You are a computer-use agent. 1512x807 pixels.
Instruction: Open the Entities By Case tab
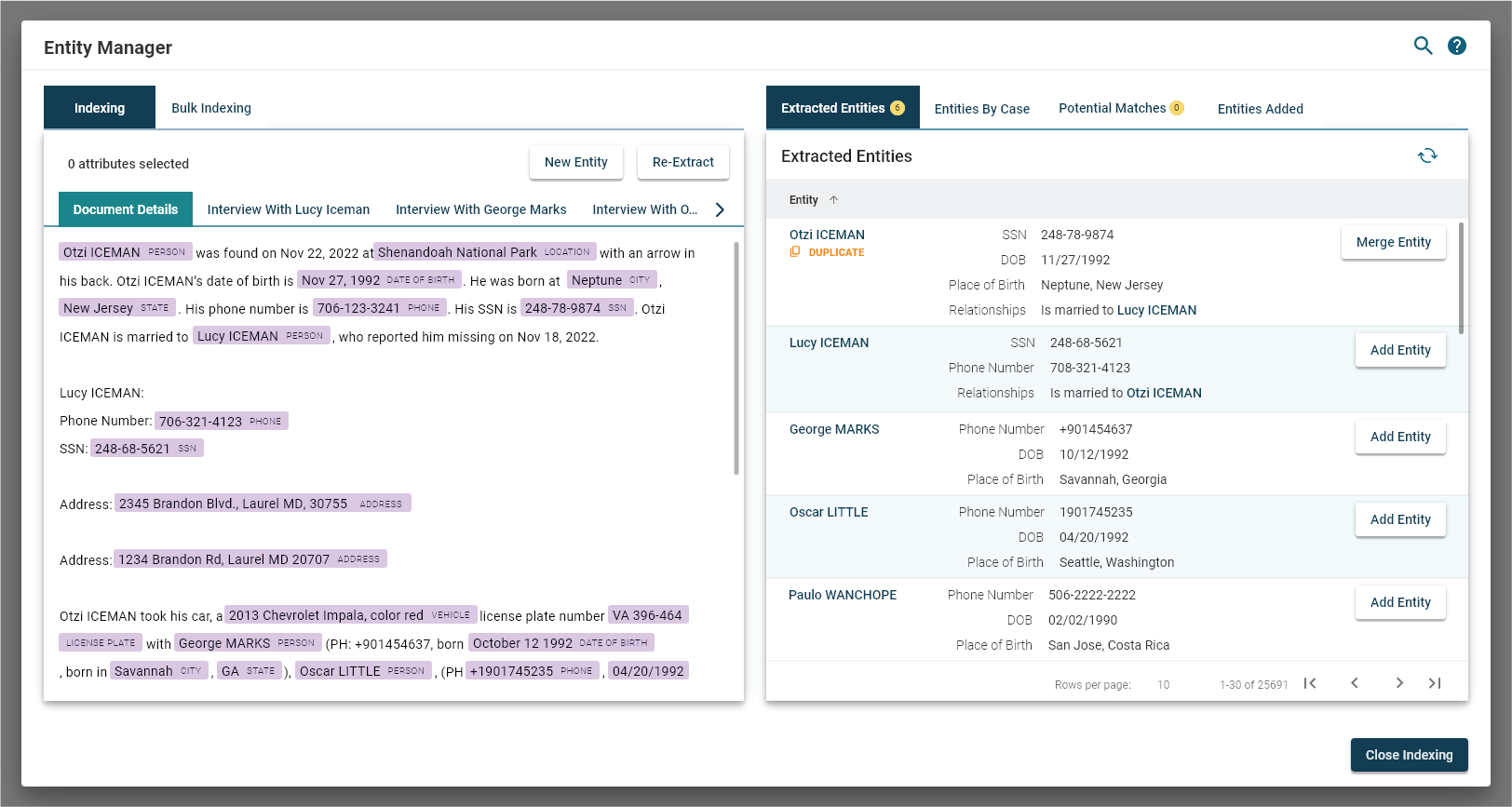point(982,109)
